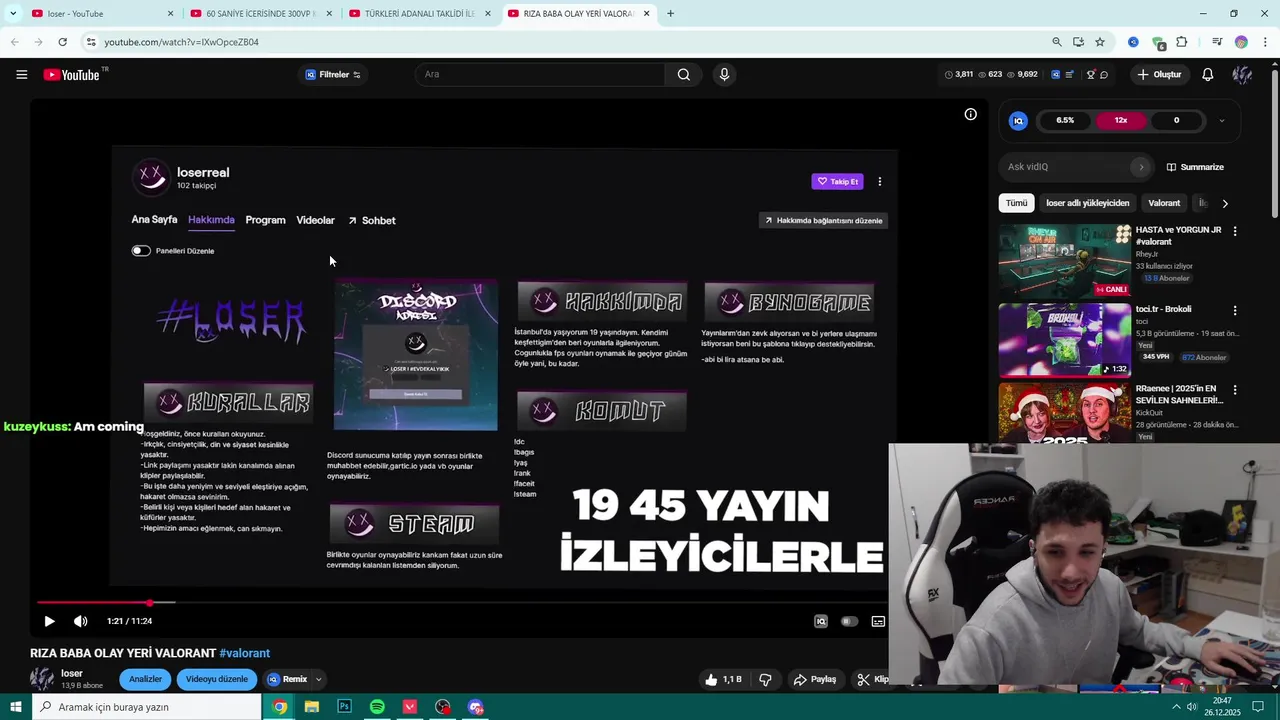Open Spotify from the taskbar
Screen dimensions: 1280x720
click(377, 707)
